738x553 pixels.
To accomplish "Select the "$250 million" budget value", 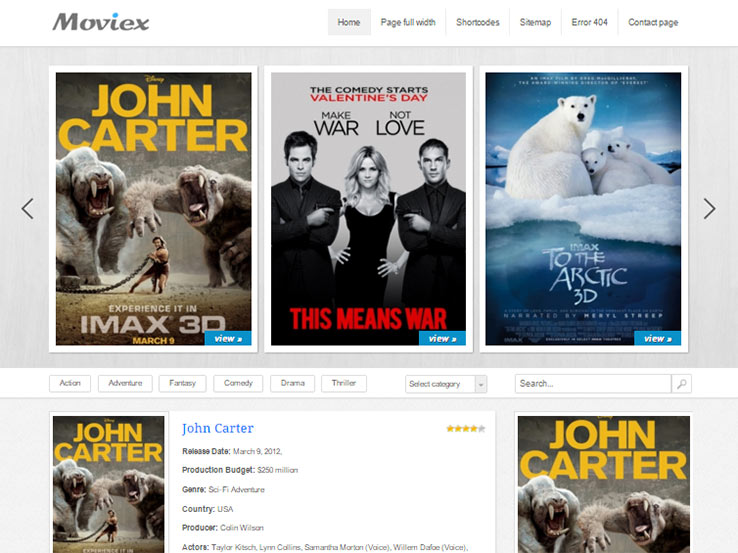I will [278, 470].
